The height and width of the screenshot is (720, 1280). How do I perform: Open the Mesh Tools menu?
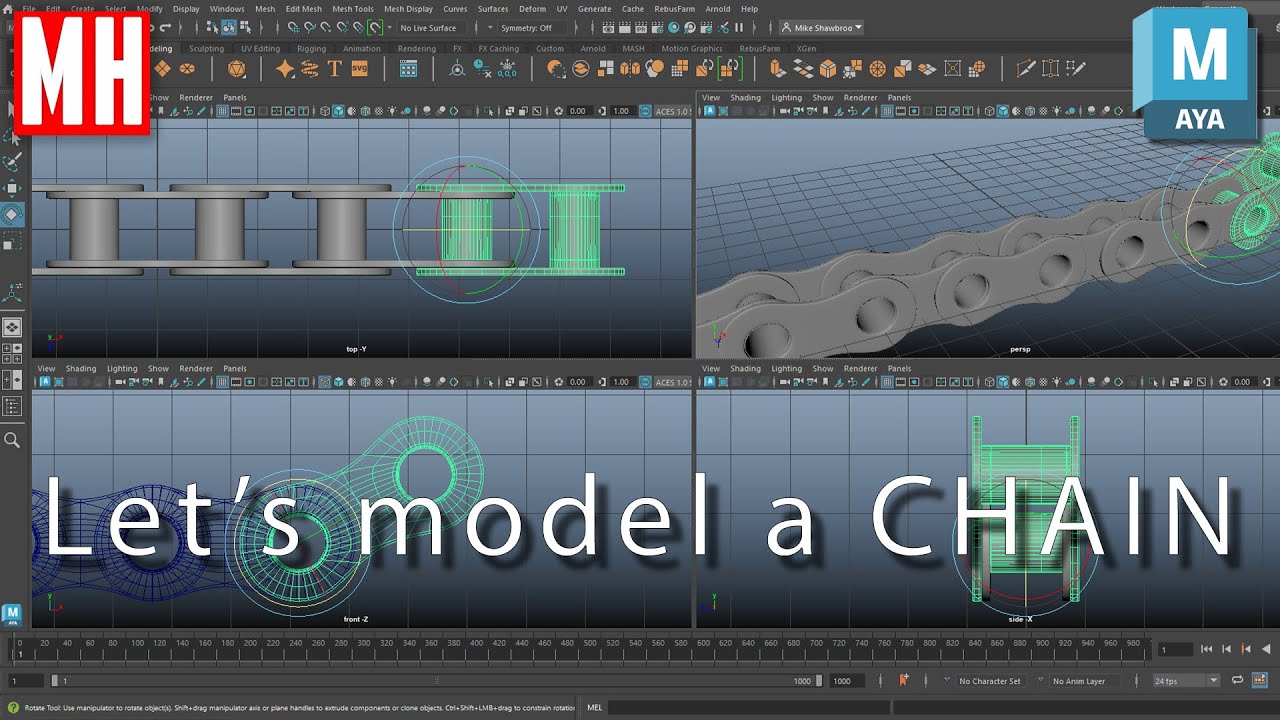[x=353, y=9]
